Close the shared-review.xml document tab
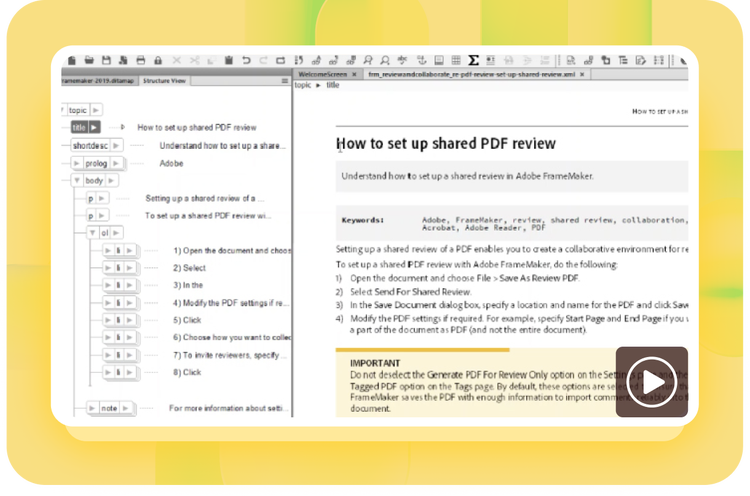 tap(582, 75)
